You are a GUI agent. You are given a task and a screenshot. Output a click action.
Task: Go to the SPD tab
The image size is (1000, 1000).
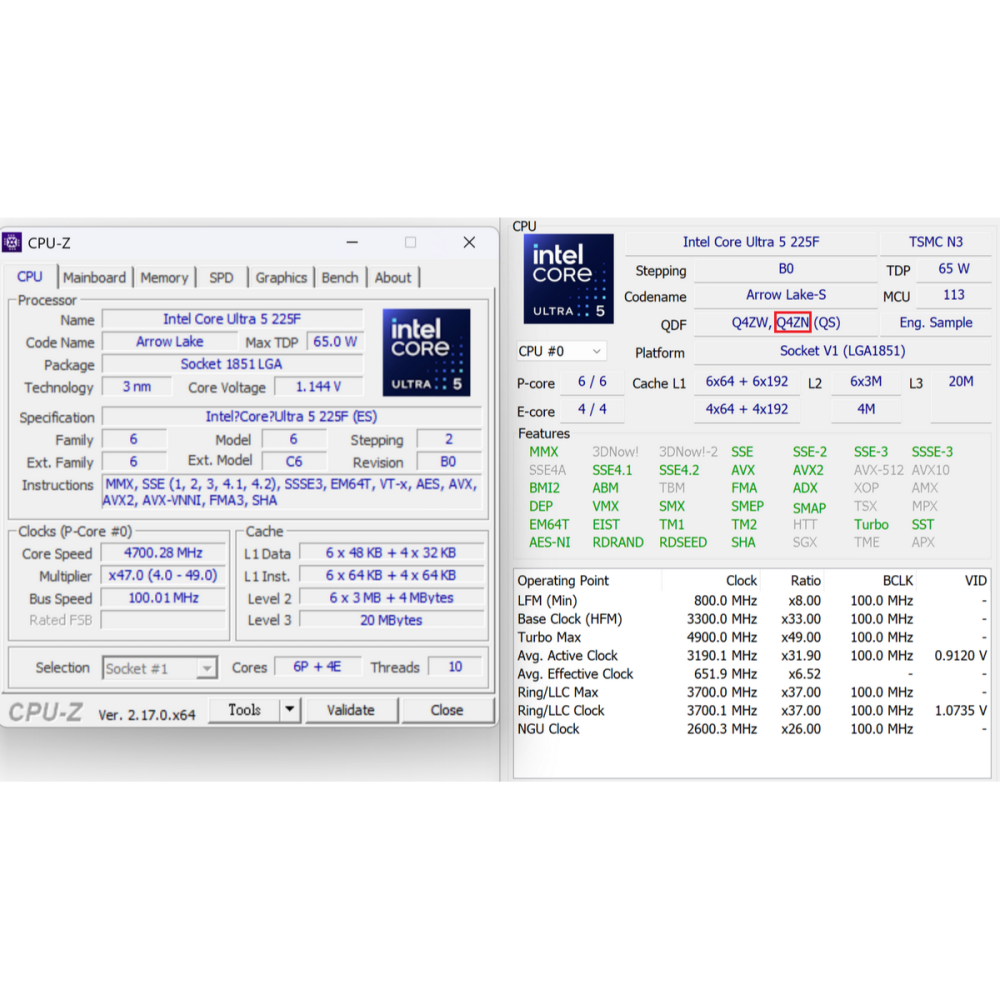coord(221,278)
